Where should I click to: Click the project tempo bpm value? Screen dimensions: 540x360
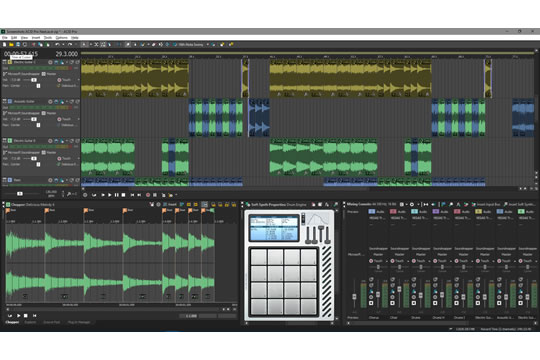click(x=51, y=192)
